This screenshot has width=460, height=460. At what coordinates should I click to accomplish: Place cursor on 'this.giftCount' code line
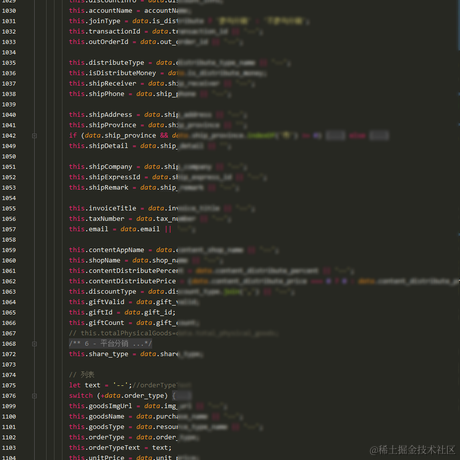(134, 323)
